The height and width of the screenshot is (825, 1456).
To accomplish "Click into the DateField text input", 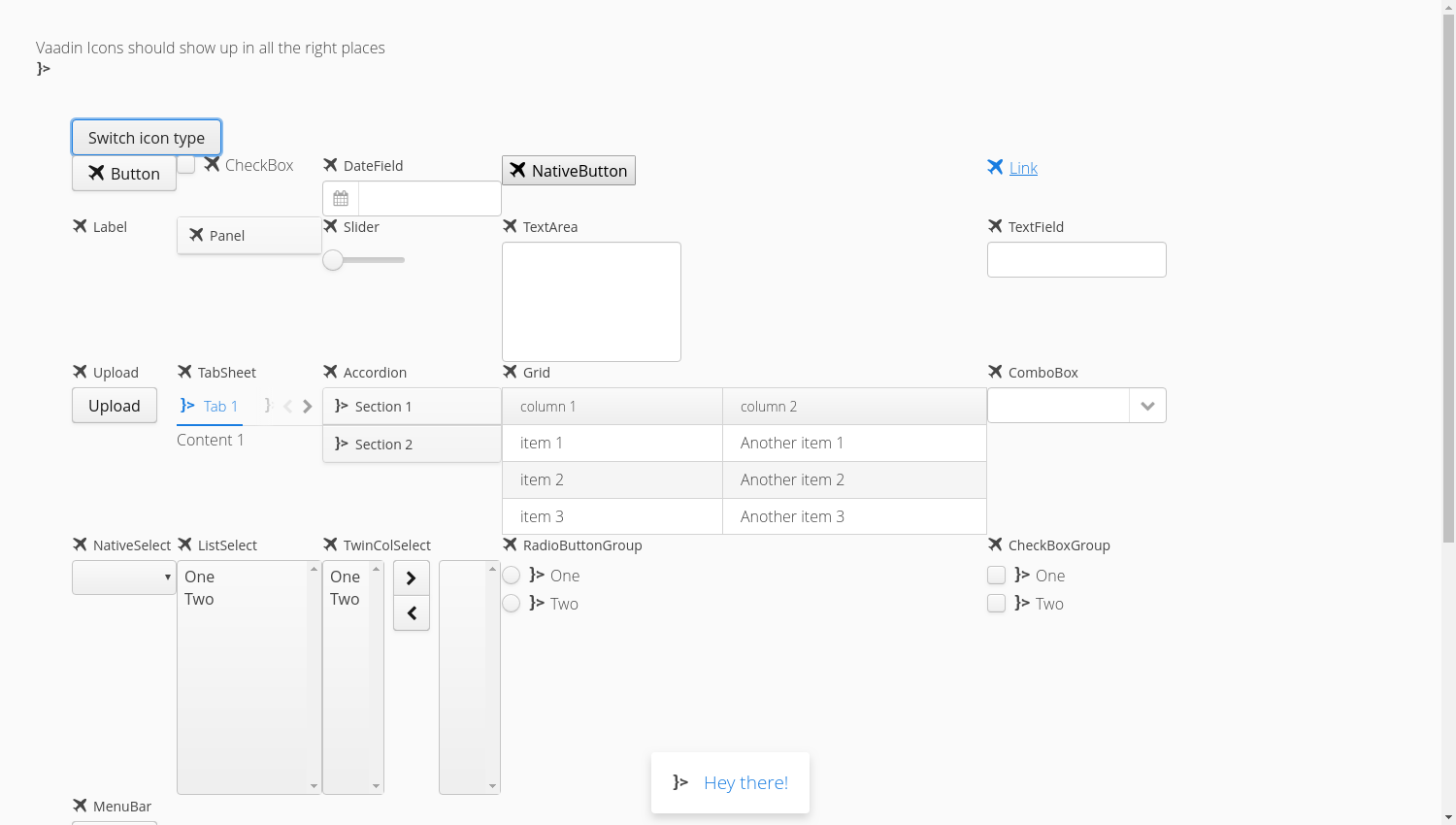I will click(x=430, y=198).
